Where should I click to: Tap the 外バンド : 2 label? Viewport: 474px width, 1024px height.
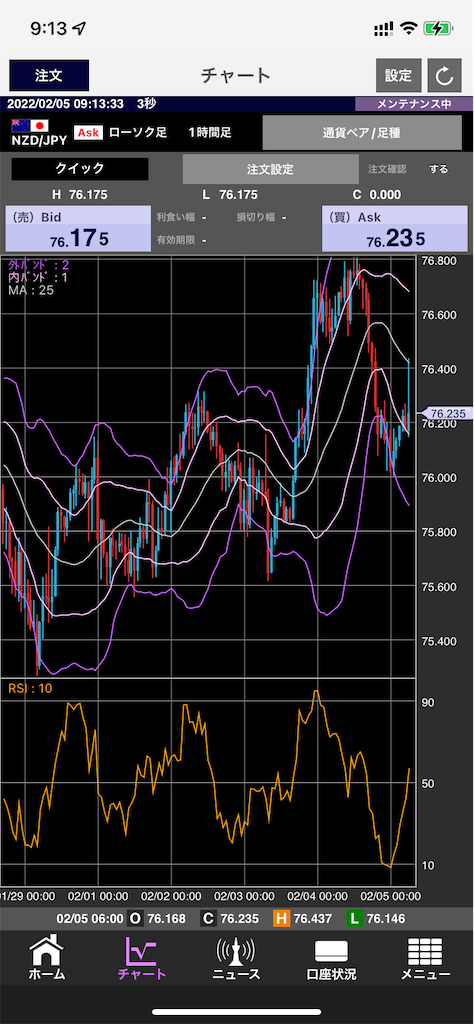(x=39, y=264)
